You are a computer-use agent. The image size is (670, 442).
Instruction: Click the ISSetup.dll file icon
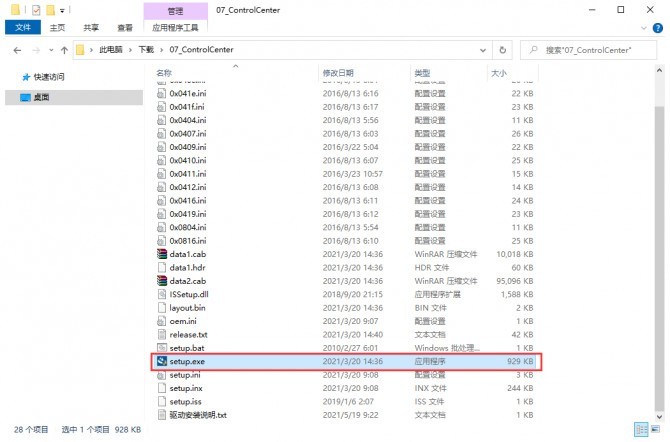click(x=162, y=295)
